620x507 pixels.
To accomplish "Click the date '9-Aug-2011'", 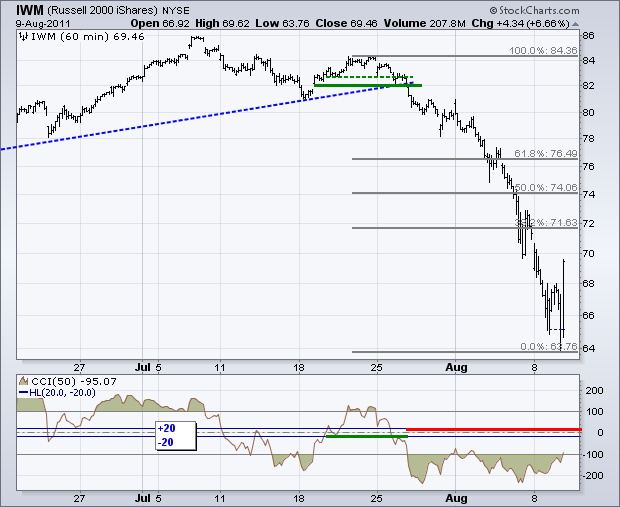I will click(x=43, y=24).
